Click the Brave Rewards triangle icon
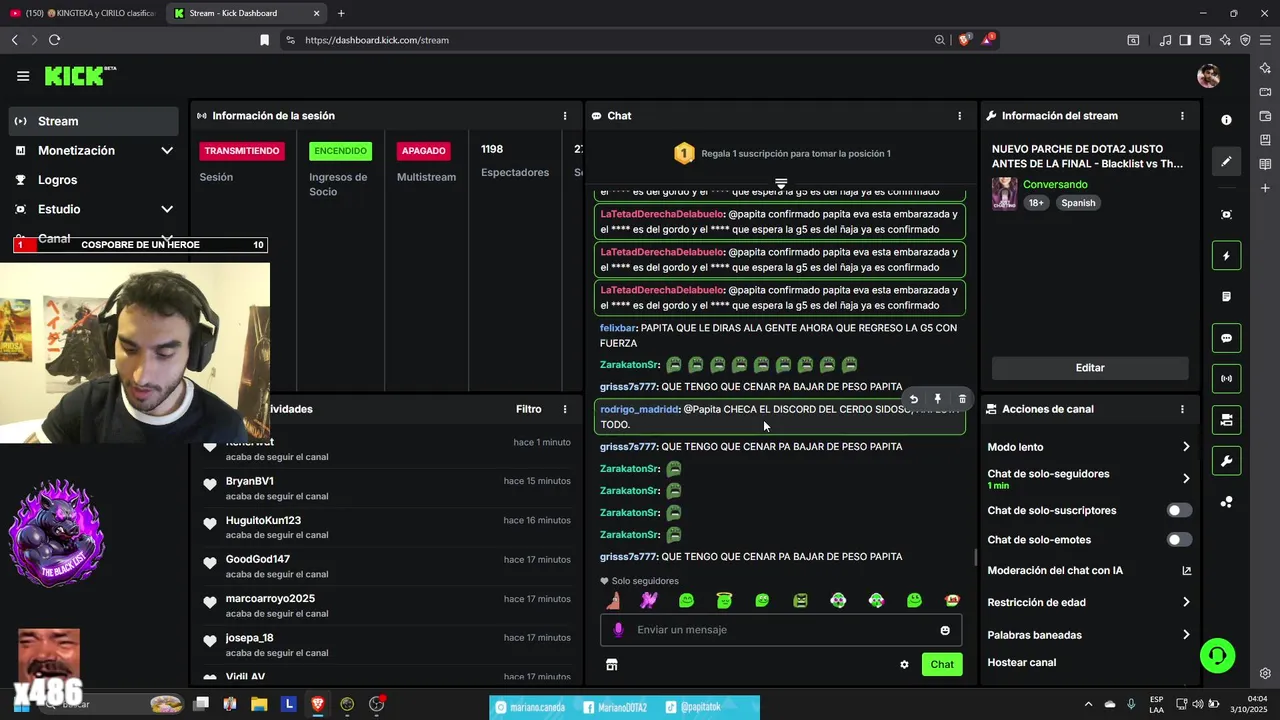This screenshot has height=720, width=1280. (989, 40)
